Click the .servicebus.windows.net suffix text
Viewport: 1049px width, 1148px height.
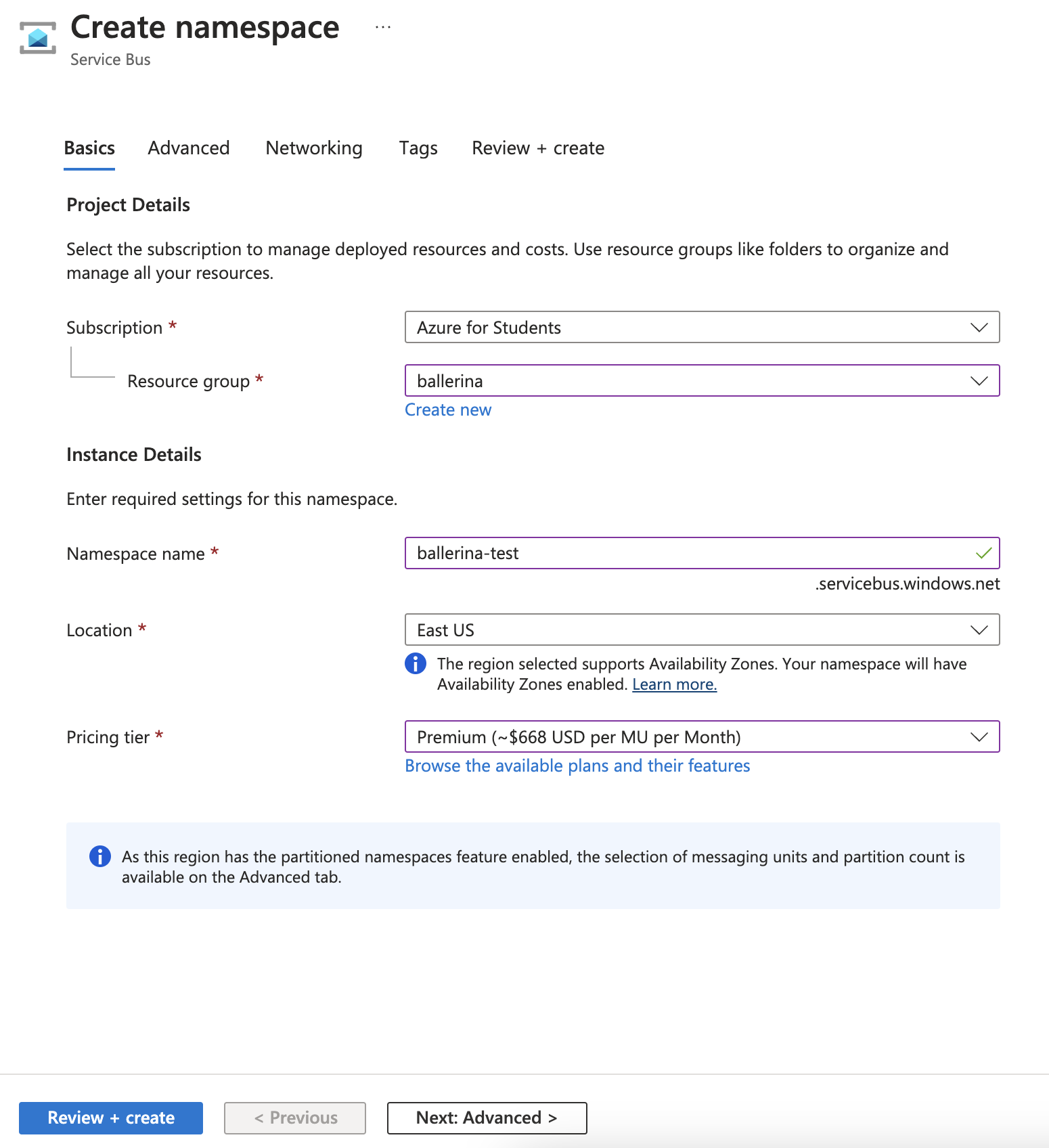pos(908,583)
